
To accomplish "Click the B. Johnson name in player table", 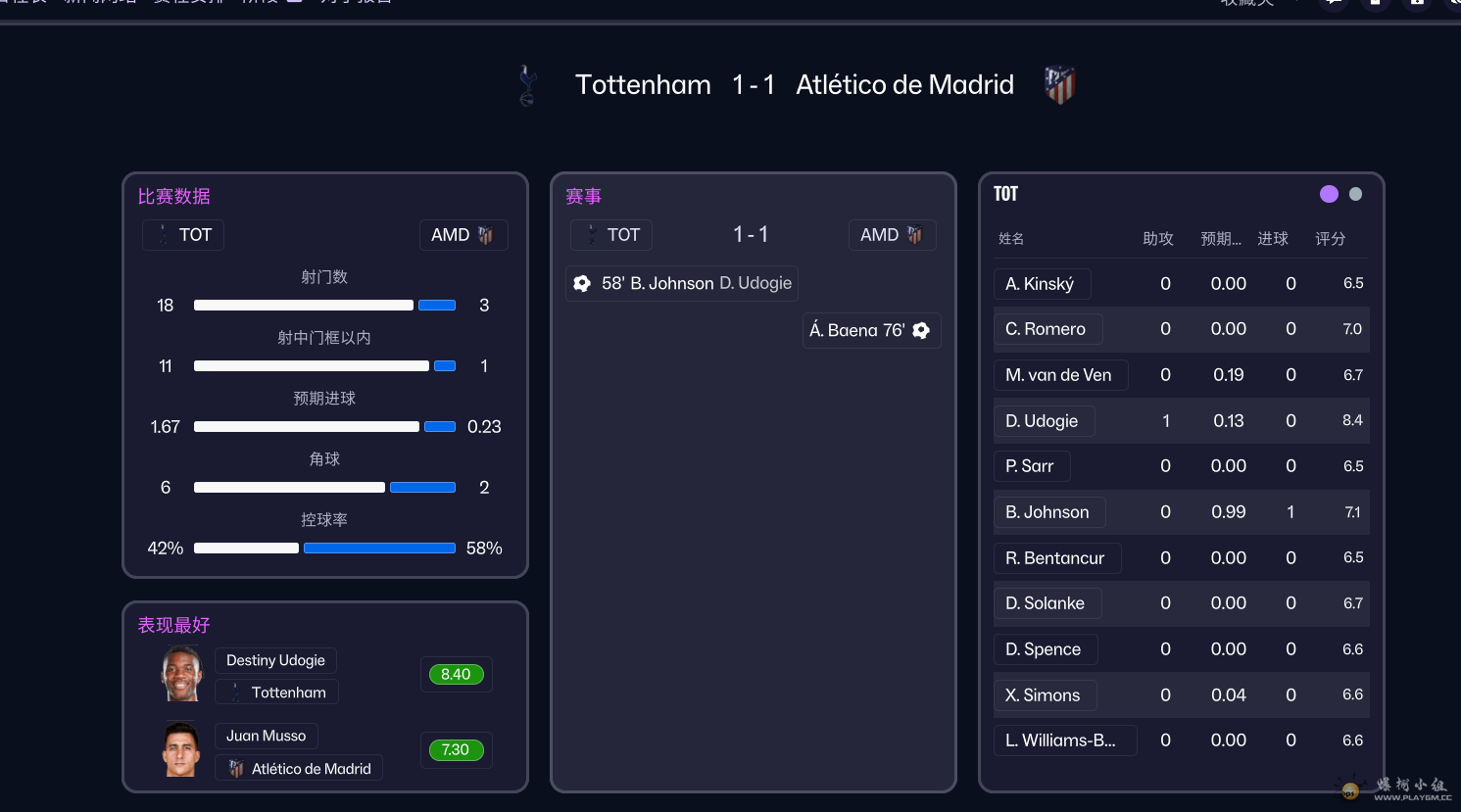I will pos(1047,512).
